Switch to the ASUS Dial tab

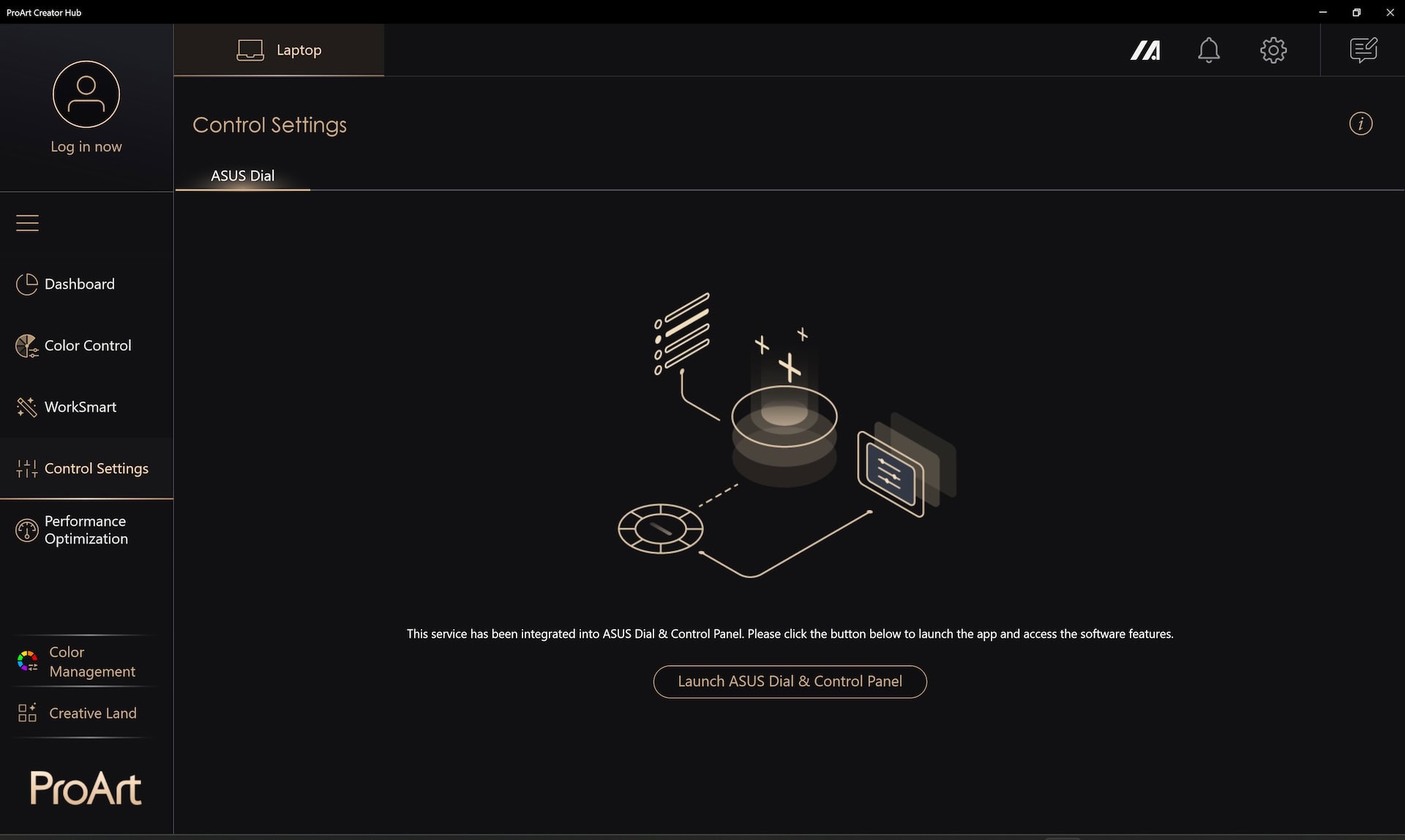point(242,176)
